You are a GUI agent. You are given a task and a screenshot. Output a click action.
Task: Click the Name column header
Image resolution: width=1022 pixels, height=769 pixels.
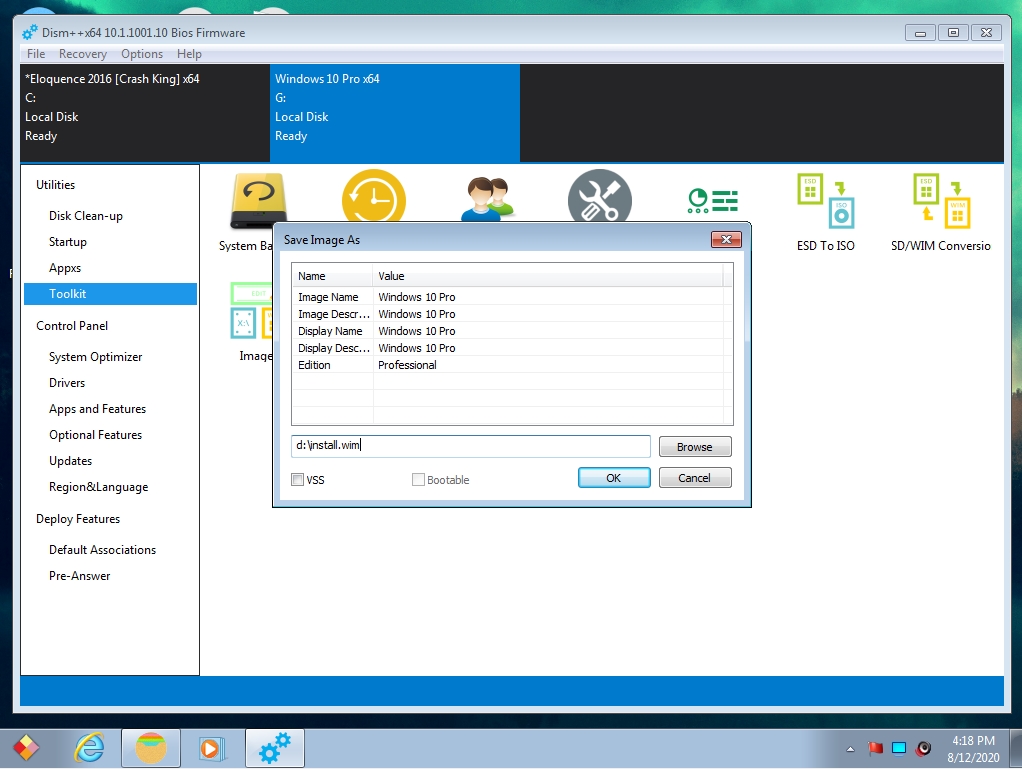332,276
